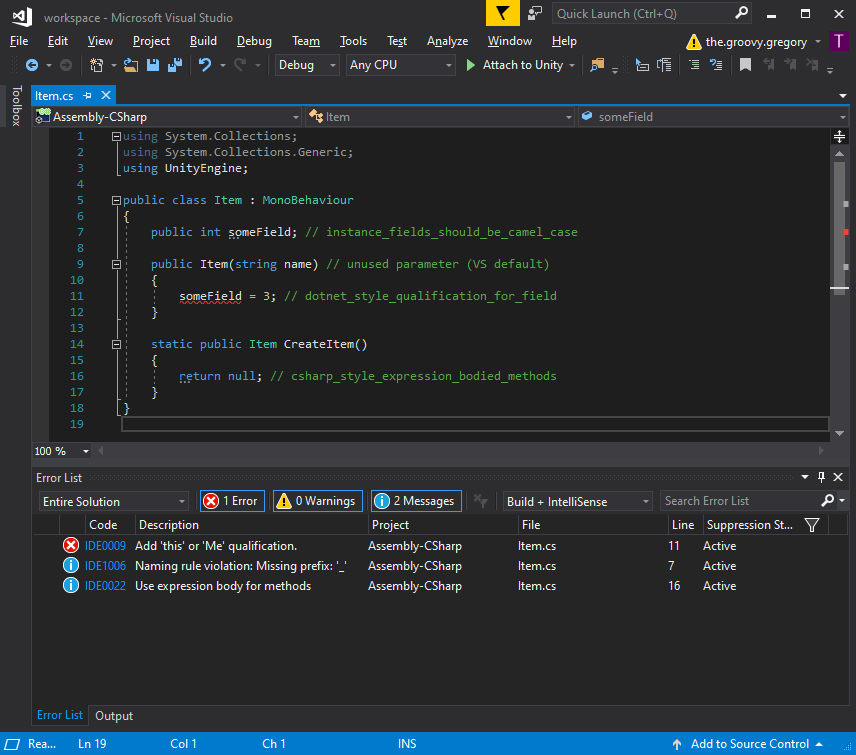Toggle the 0 Warnings filter
Viewport: 856px width, 755px height.
317,500
